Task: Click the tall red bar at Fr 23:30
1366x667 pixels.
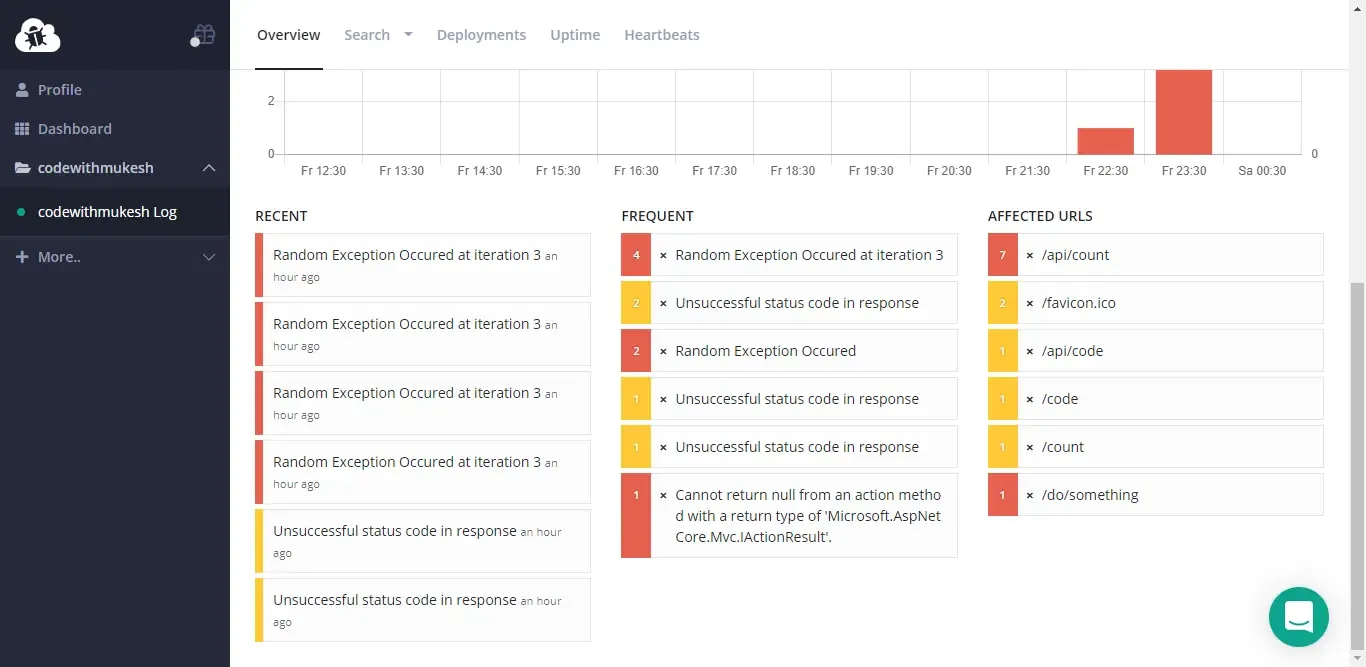Action: click(x=1184, y=110)
